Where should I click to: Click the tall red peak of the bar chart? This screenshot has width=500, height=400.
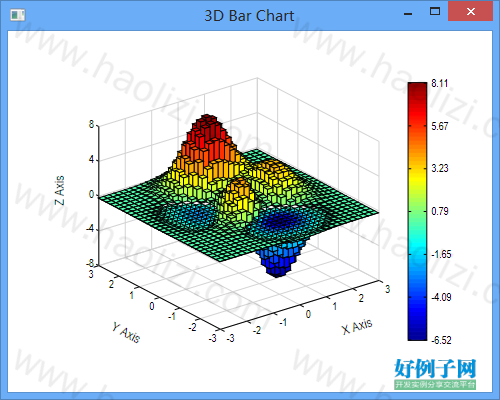[x=207, y=132]
